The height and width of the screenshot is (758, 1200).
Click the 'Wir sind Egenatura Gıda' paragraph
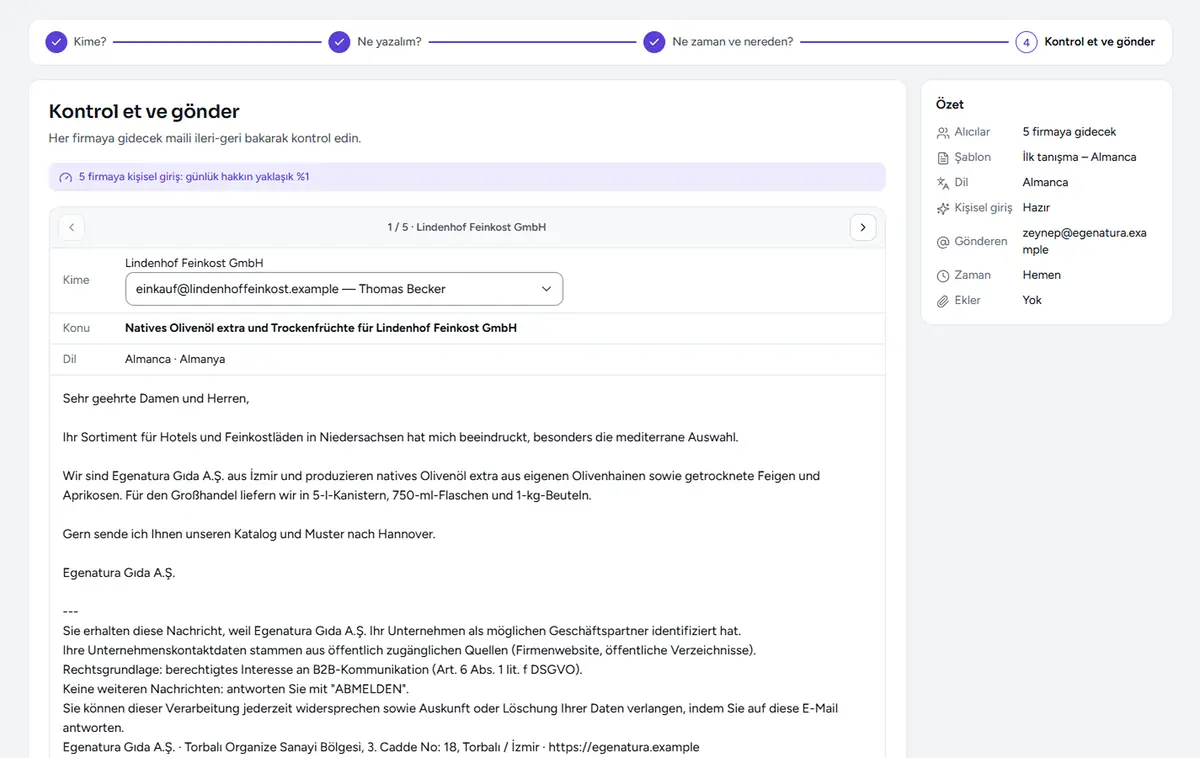[441, 486]
